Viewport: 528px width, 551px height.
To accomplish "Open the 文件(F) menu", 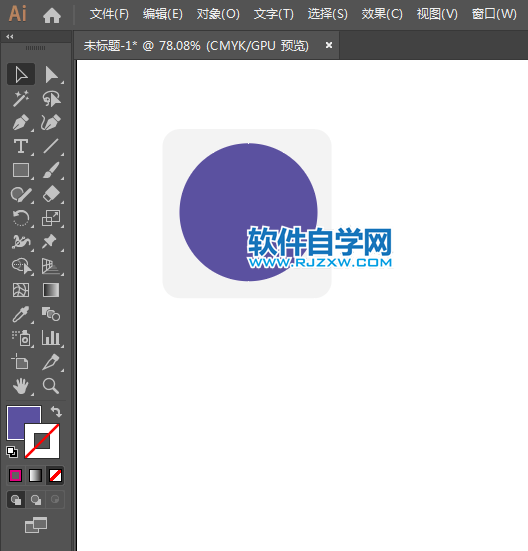I will (109, 14).
